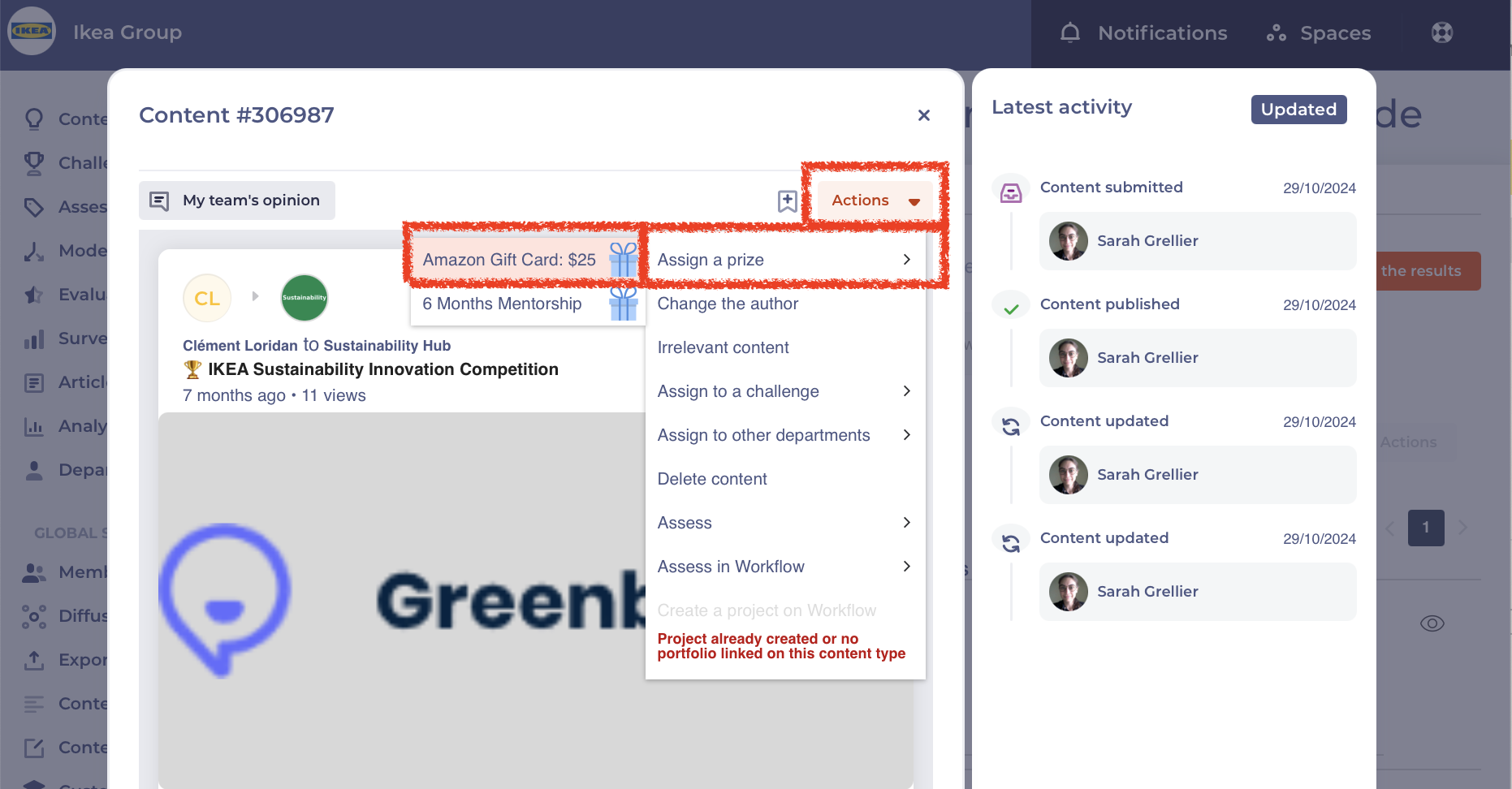
Task: Click the arrow between author and hub avatars
Action: coord(255,296)
